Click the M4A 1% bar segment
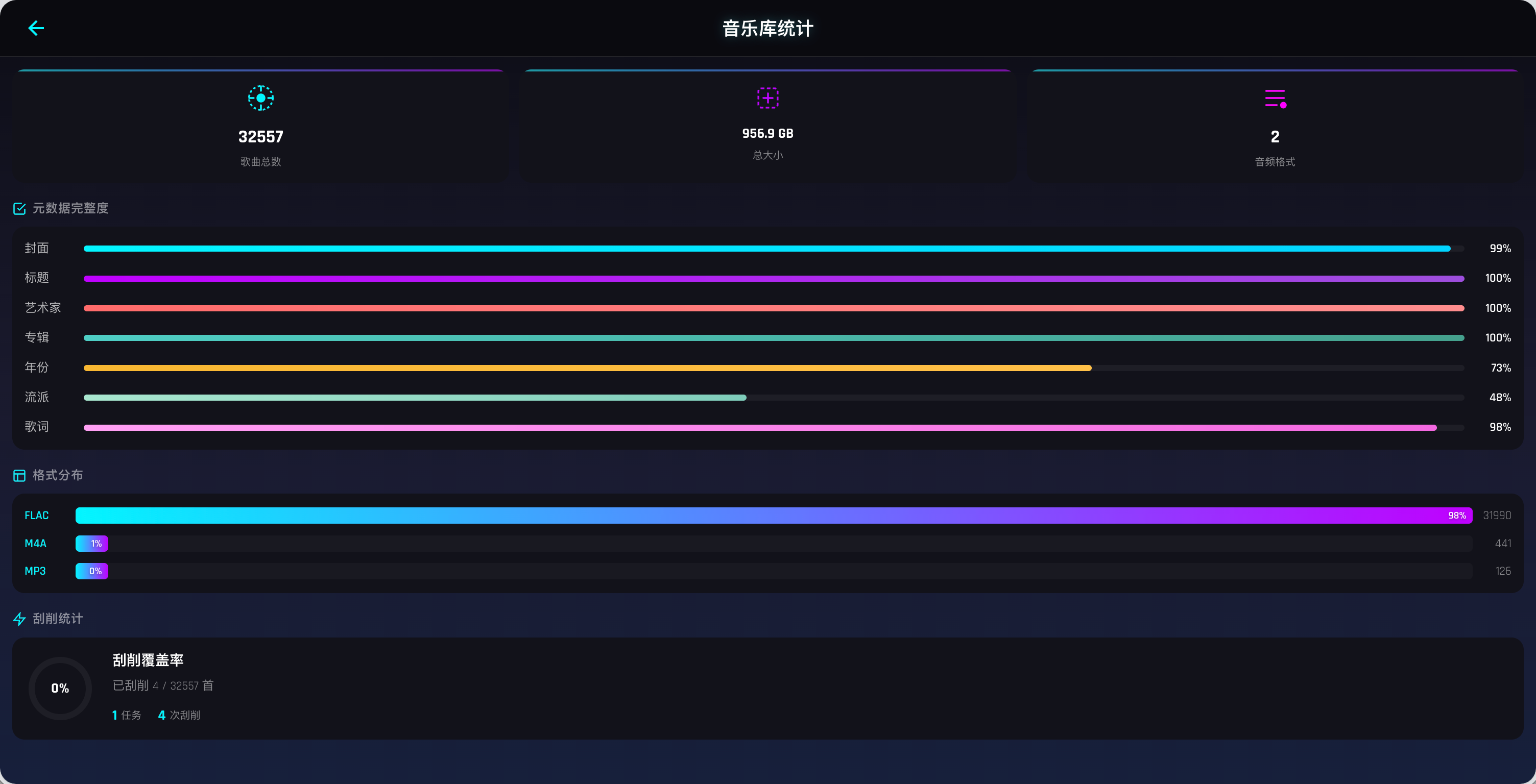 92,544
